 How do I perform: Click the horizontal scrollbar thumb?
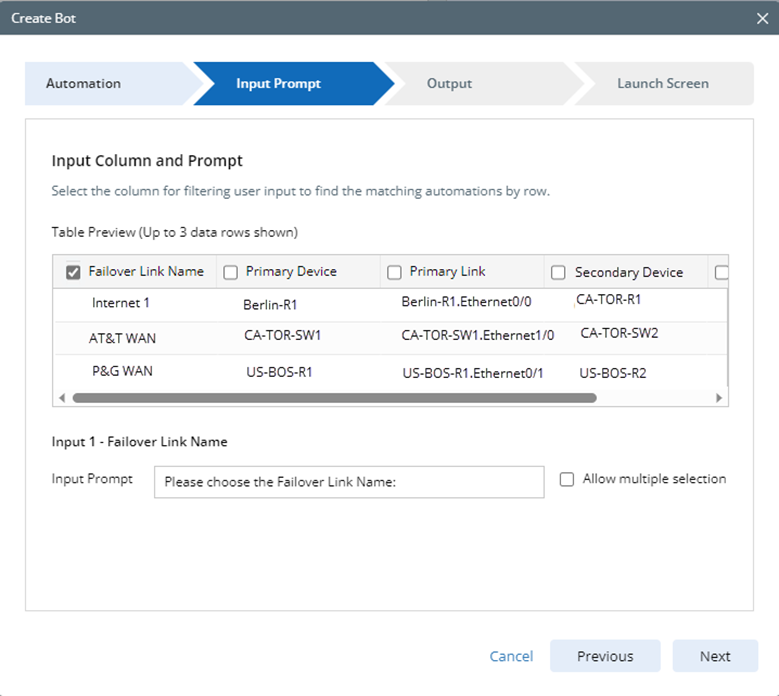334,398
